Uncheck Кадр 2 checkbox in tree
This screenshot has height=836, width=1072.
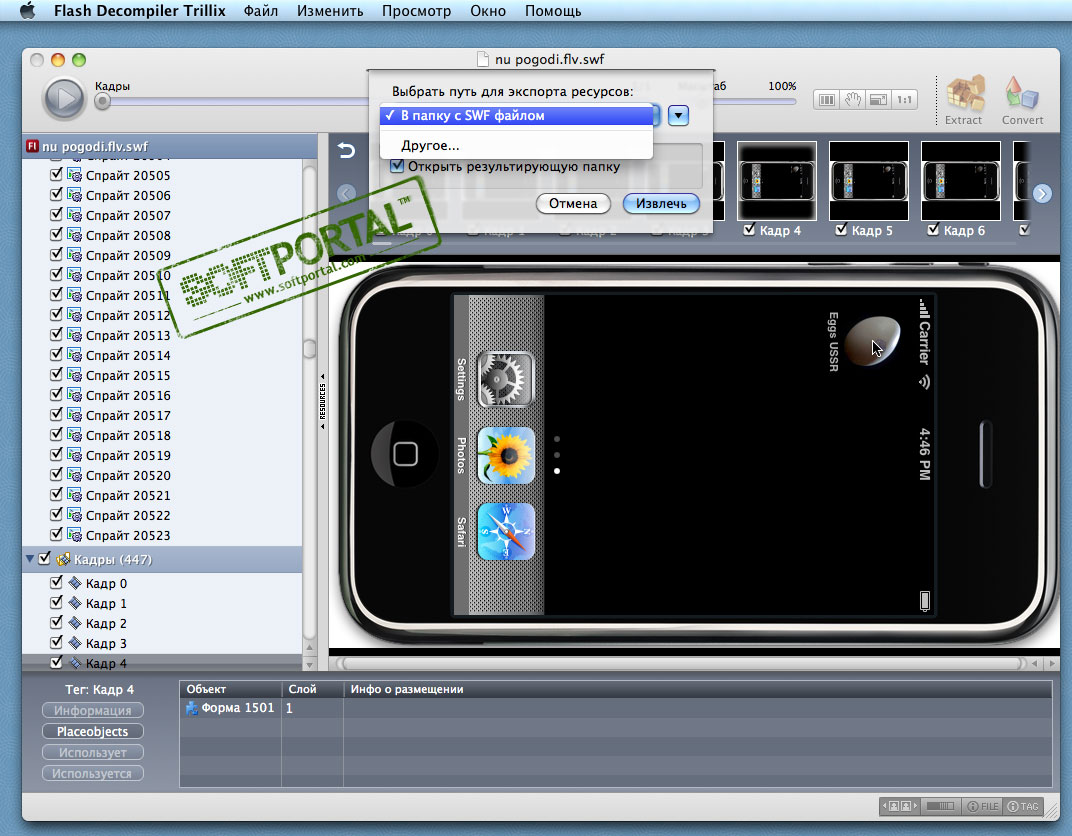click(56, 623)
